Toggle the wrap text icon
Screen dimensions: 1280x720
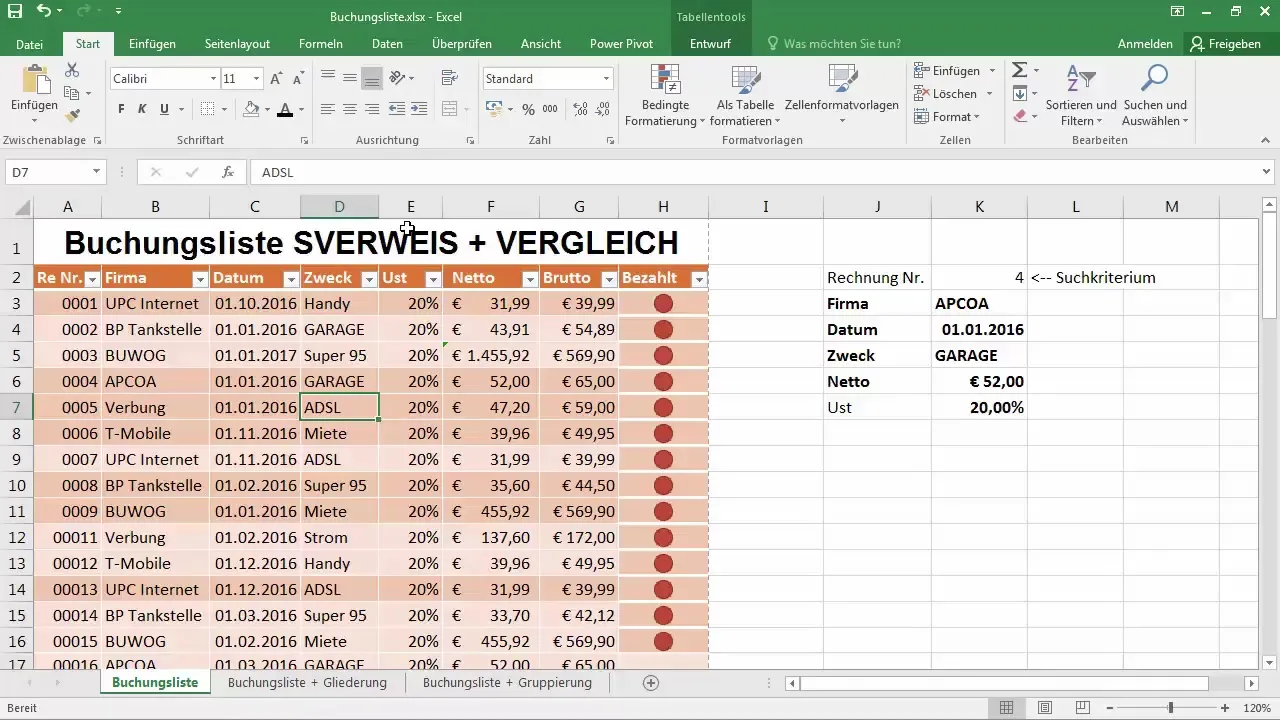point(449,77)
